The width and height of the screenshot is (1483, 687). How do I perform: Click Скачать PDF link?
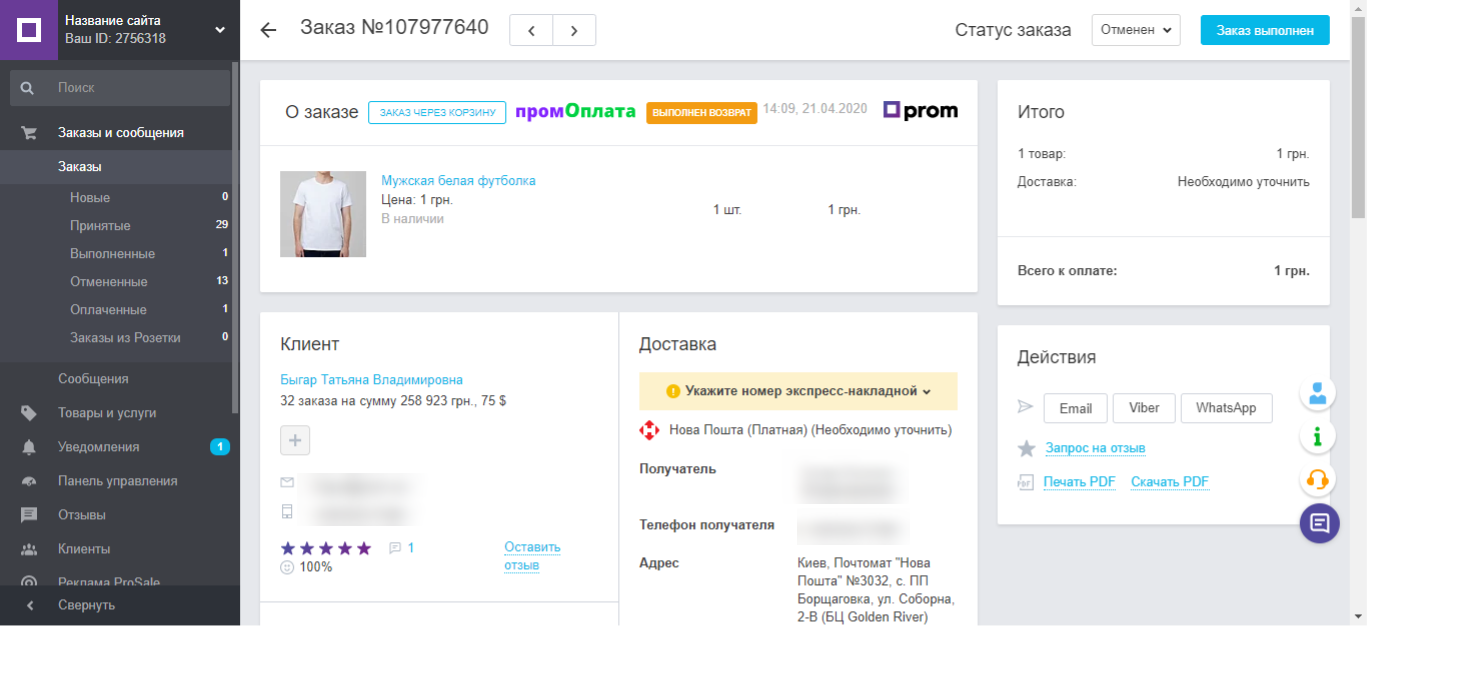pos(1170,482)
